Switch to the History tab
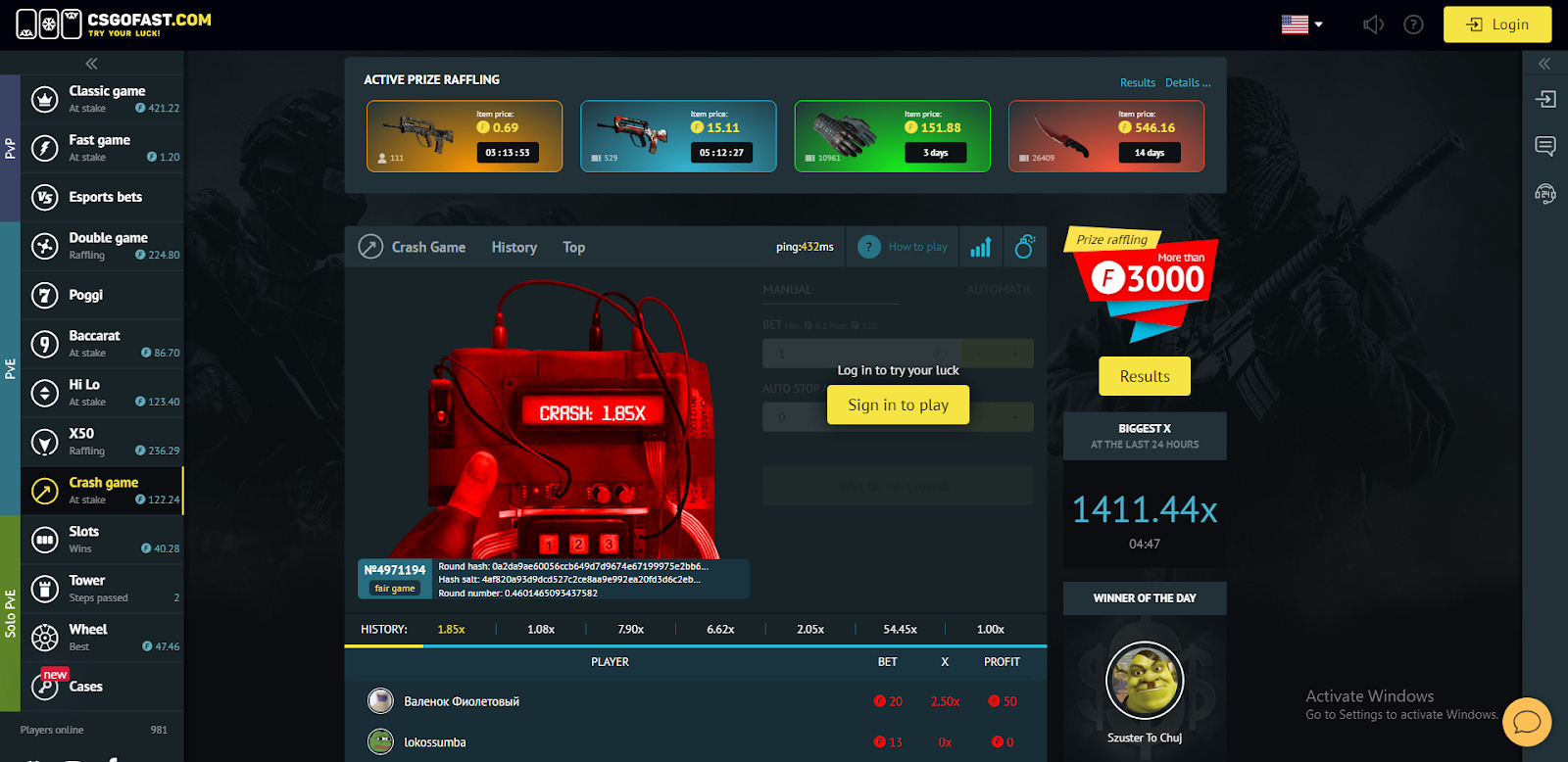Image resolution: width=1568 pixels, height=762 pixels. [x=514, y=247]
